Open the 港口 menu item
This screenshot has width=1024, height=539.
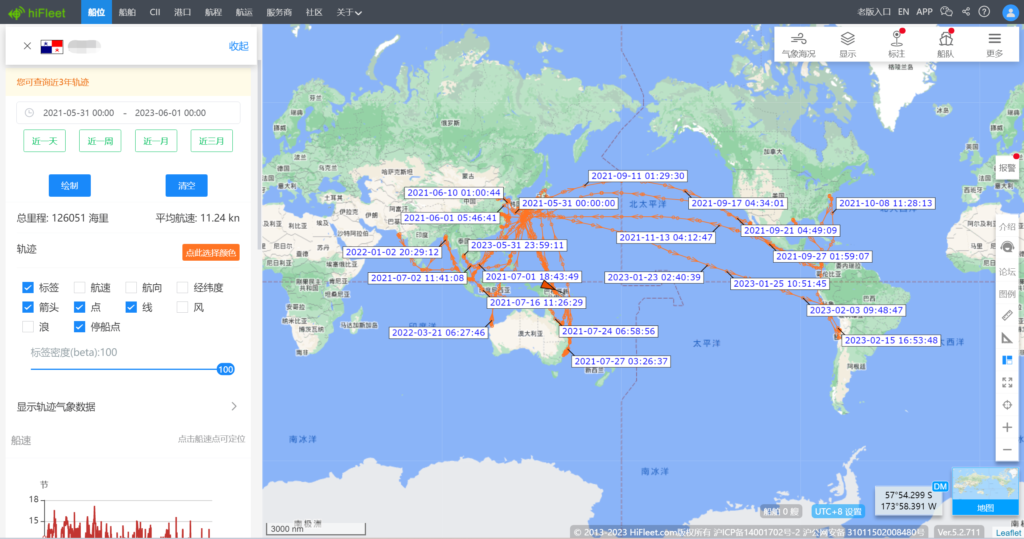[183, 12]
